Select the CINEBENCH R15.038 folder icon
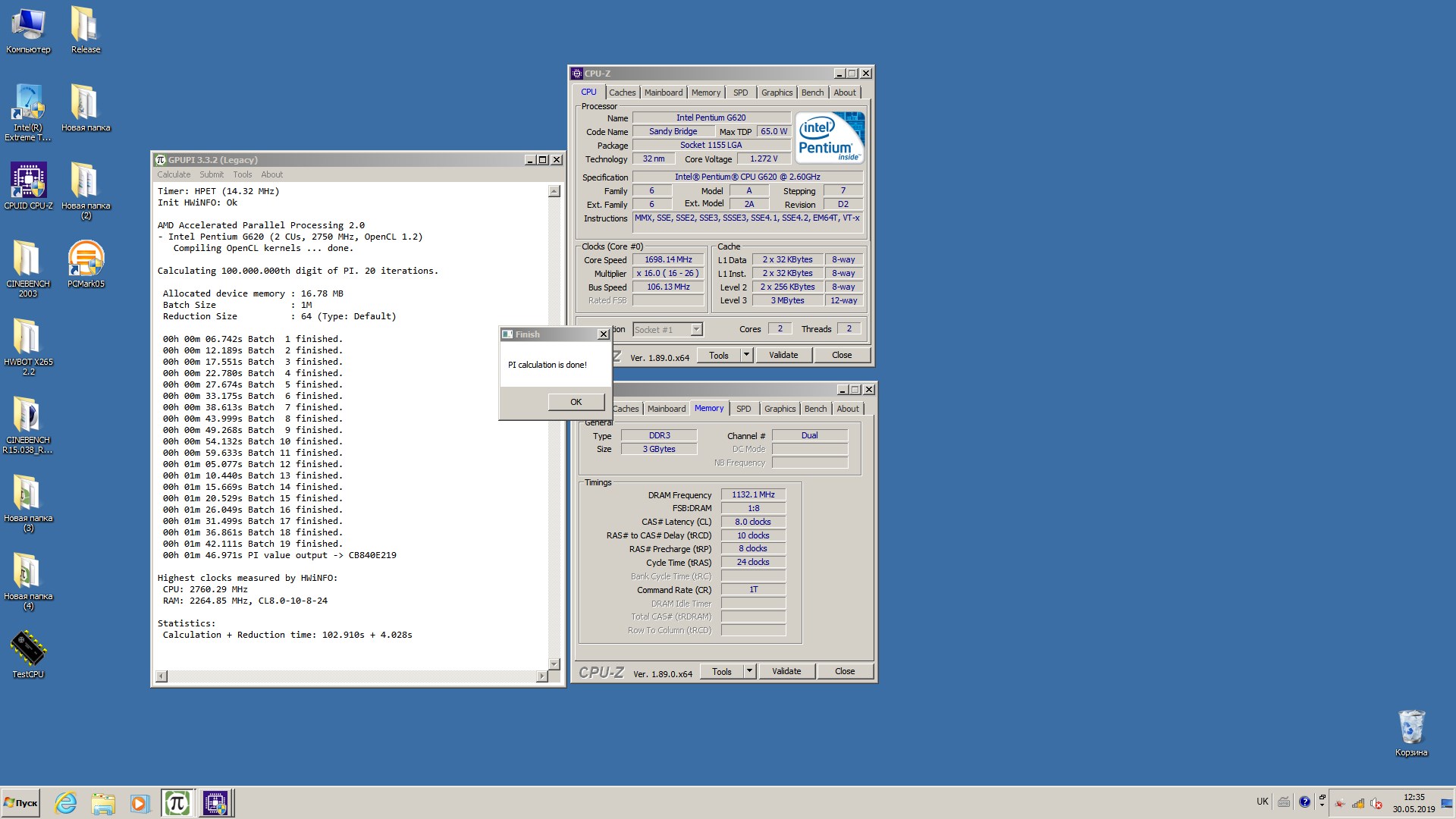1456x819 pixels. (28, 425)
